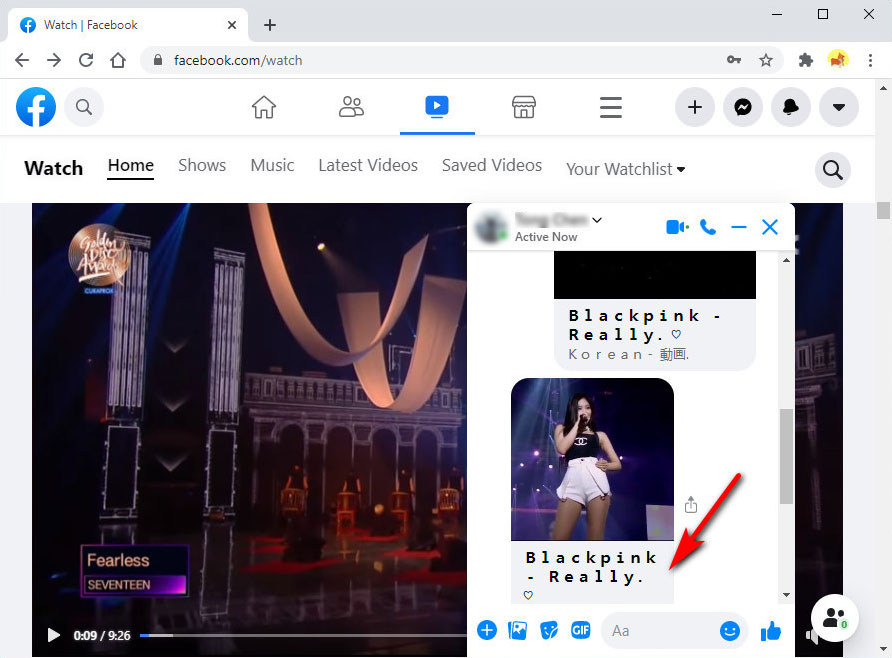This screenshot has height=658, width=892.
Task: Go to Facebook Home feed icon
Action: coord(264,107)
